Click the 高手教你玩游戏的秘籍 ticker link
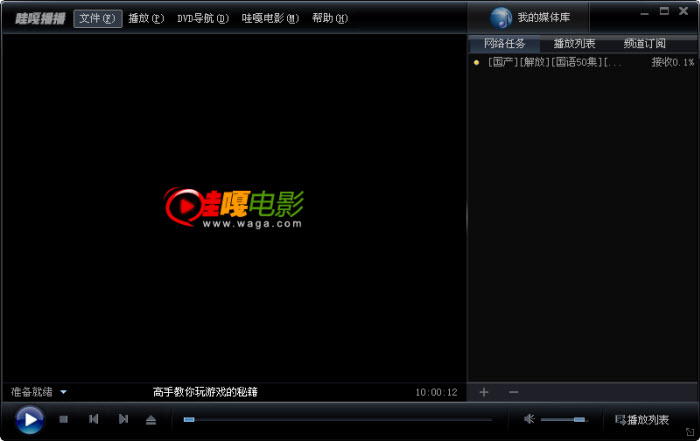The height and width of the screenshot is (441, 700). 205,392
